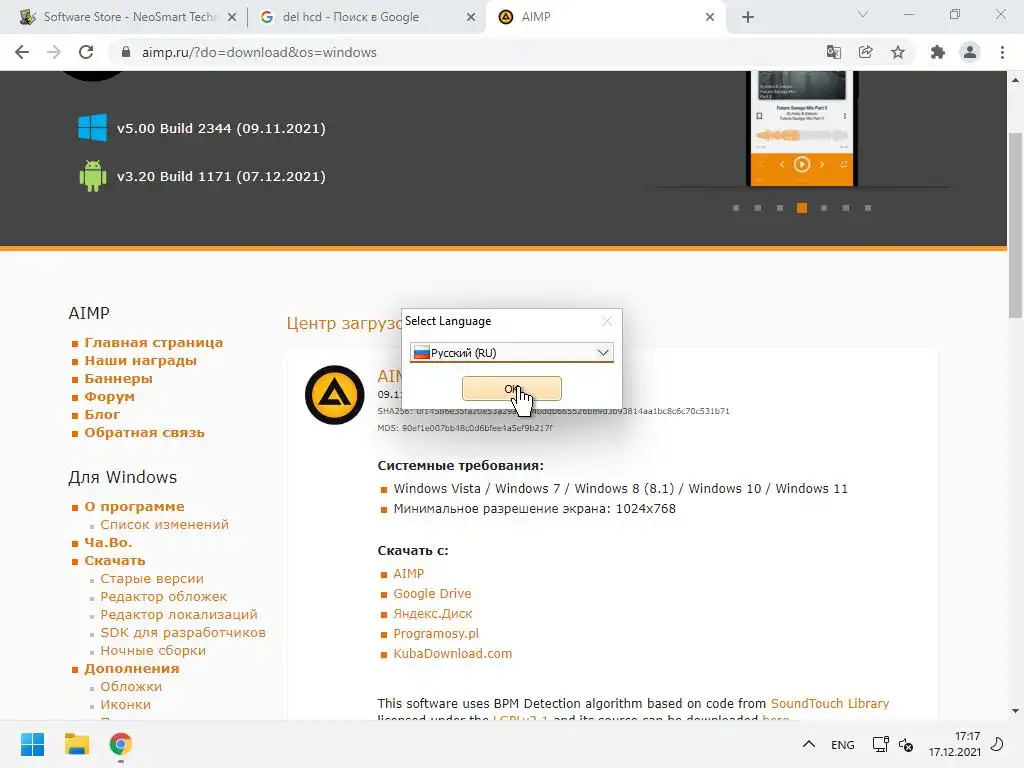Image resolution: width=1024 pixels, height=768 pixels.
Task: Select the last carousel dot
Action: click(x=868, y=208)
